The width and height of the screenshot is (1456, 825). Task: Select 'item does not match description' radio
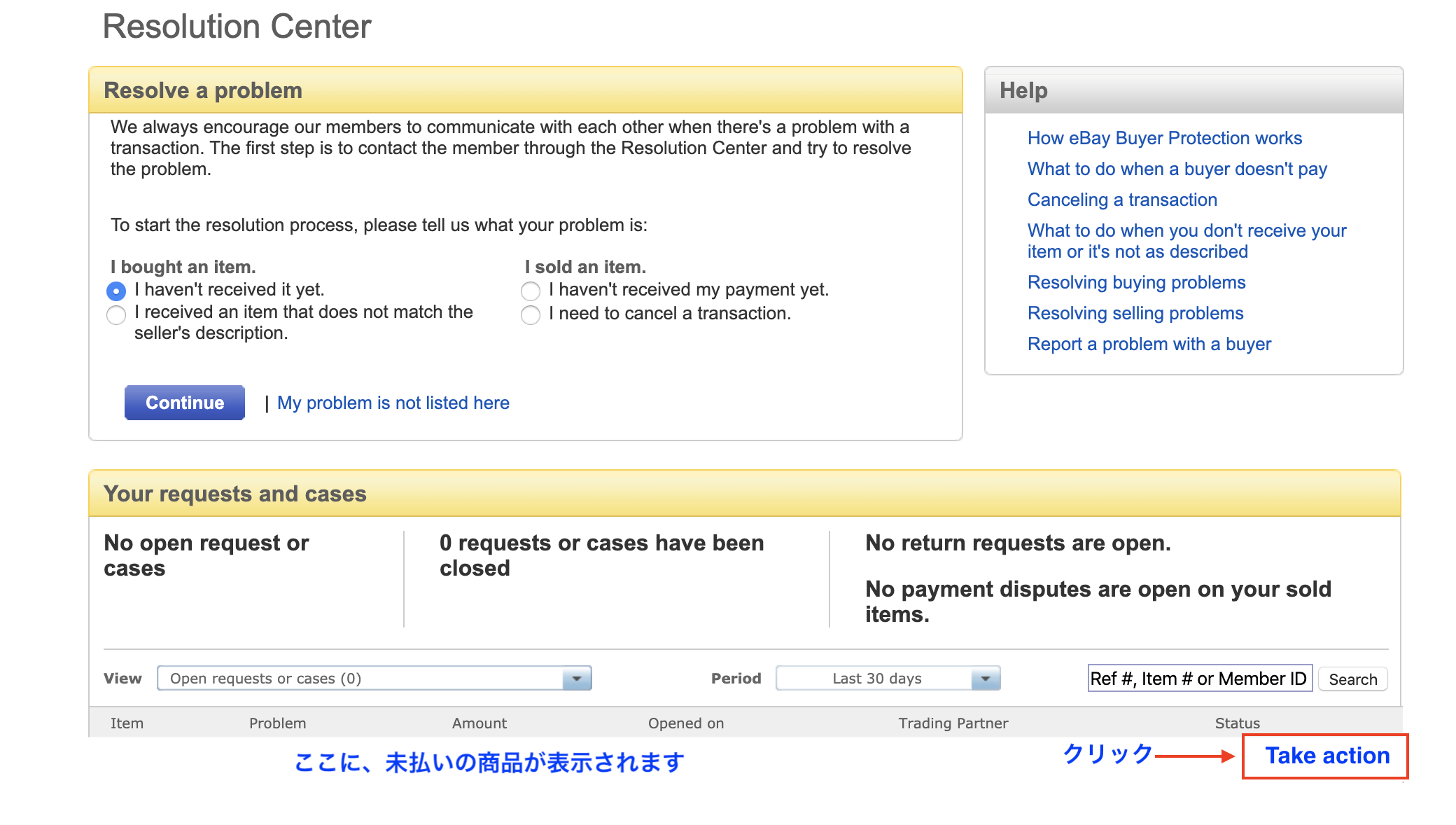click(116, 315)
